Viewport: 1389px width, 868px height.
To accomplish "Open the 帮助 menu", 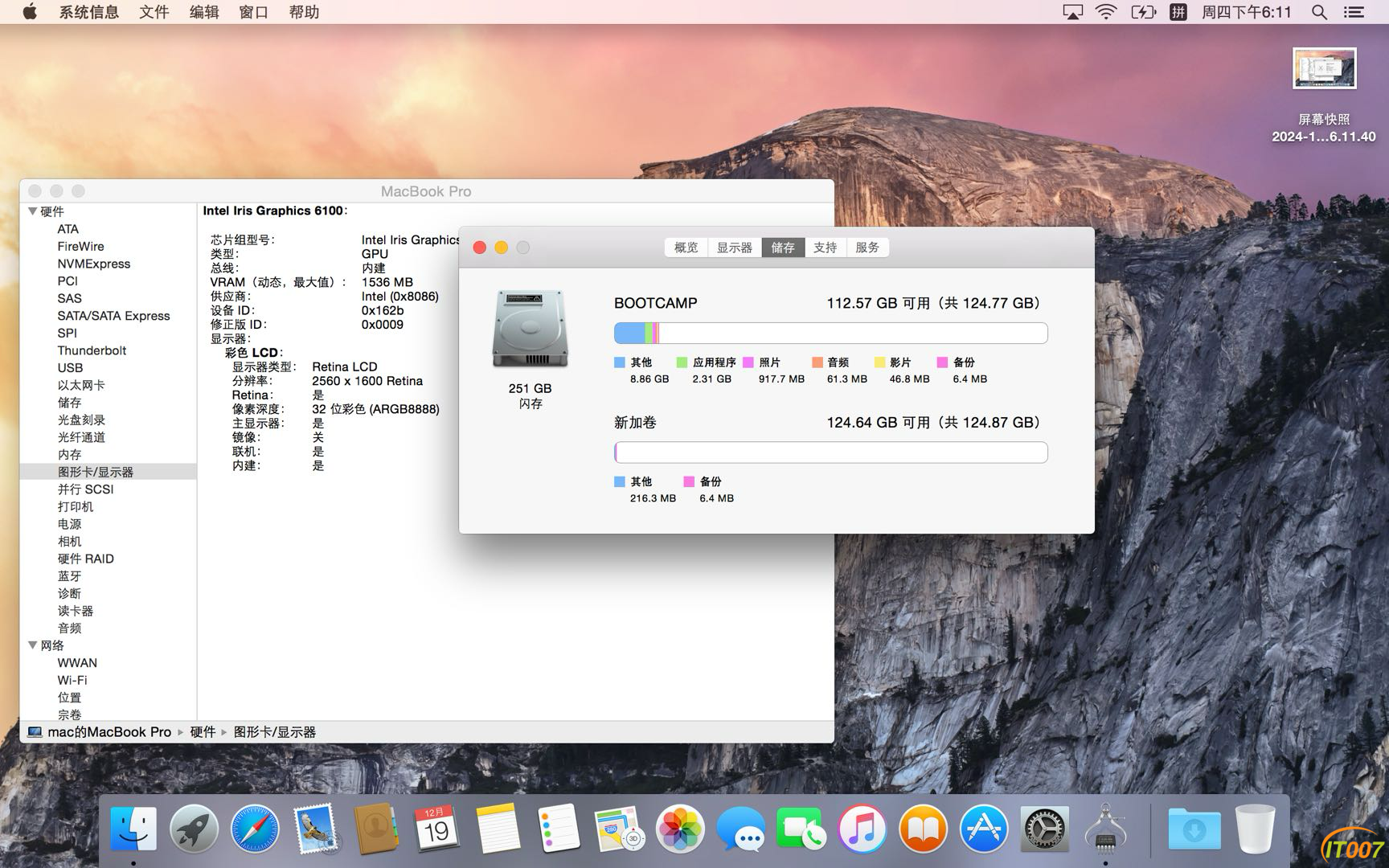I will (304, 12).
